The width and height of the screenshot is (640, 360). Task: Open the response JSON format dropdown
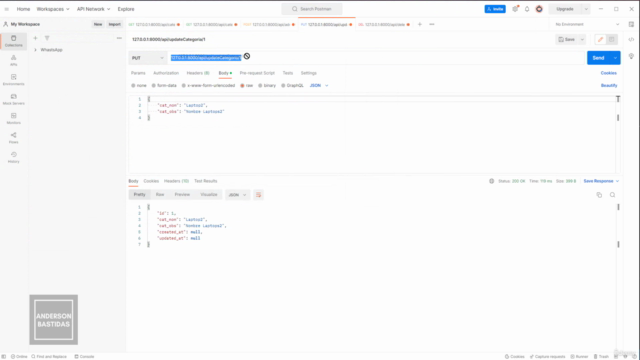tap(237, 195)
